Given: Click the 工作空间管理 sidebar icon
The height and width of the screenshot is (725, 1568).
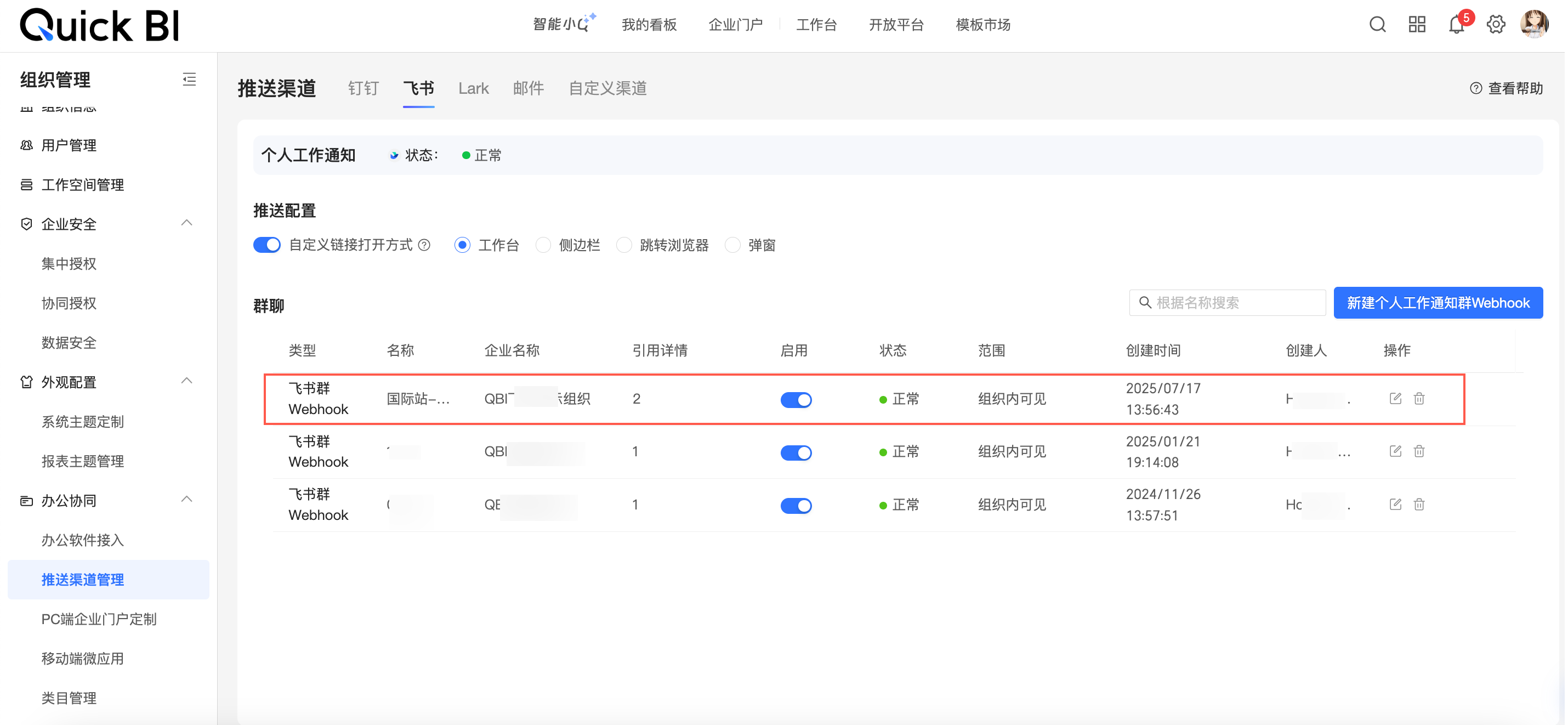Looking at the screenshot, I should click(x=26, y=184).
